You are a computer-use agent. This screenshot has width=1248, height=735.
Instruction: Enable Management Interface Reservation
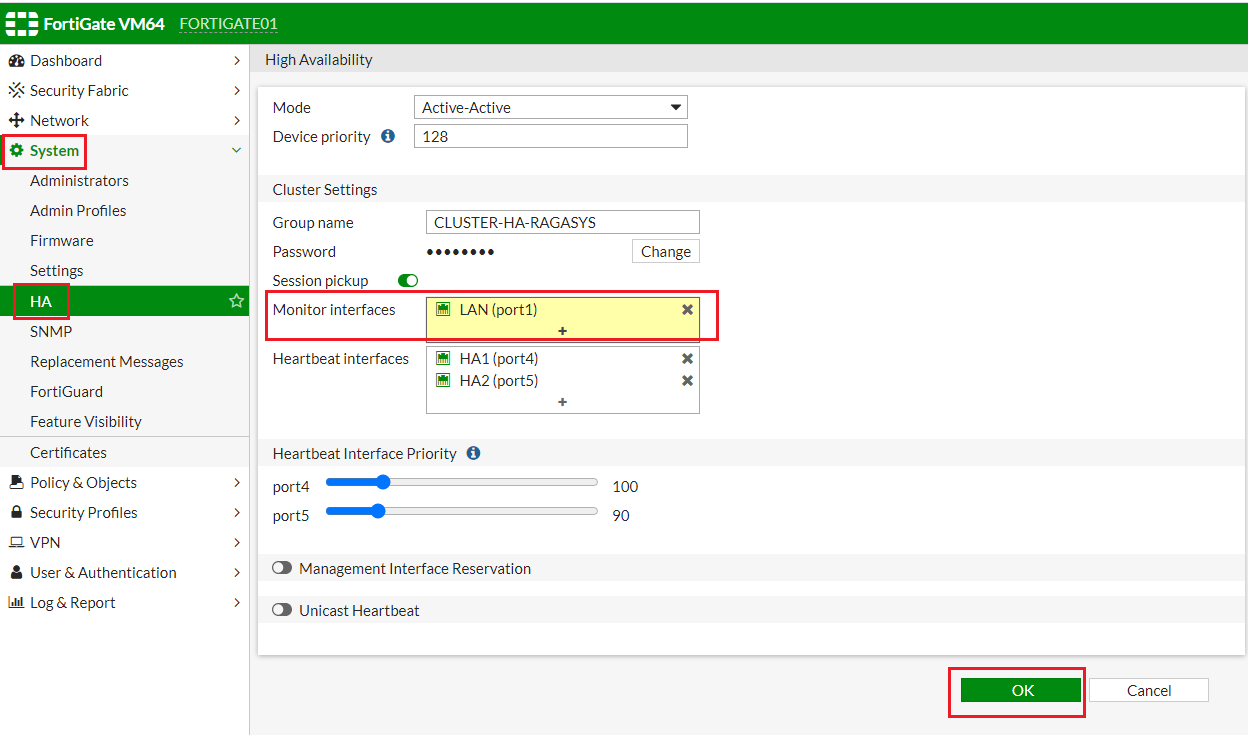[x=282, y=567]
